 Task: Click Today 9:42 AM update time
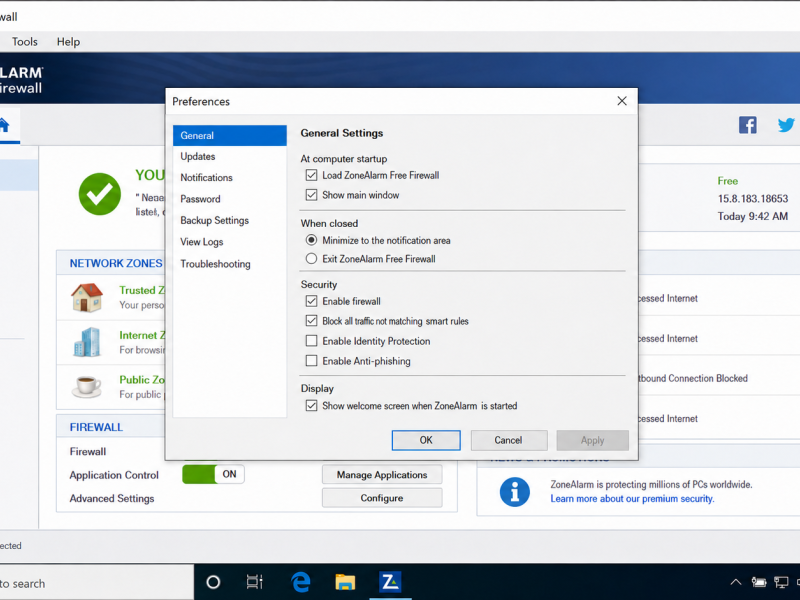(x=753, y=216)
